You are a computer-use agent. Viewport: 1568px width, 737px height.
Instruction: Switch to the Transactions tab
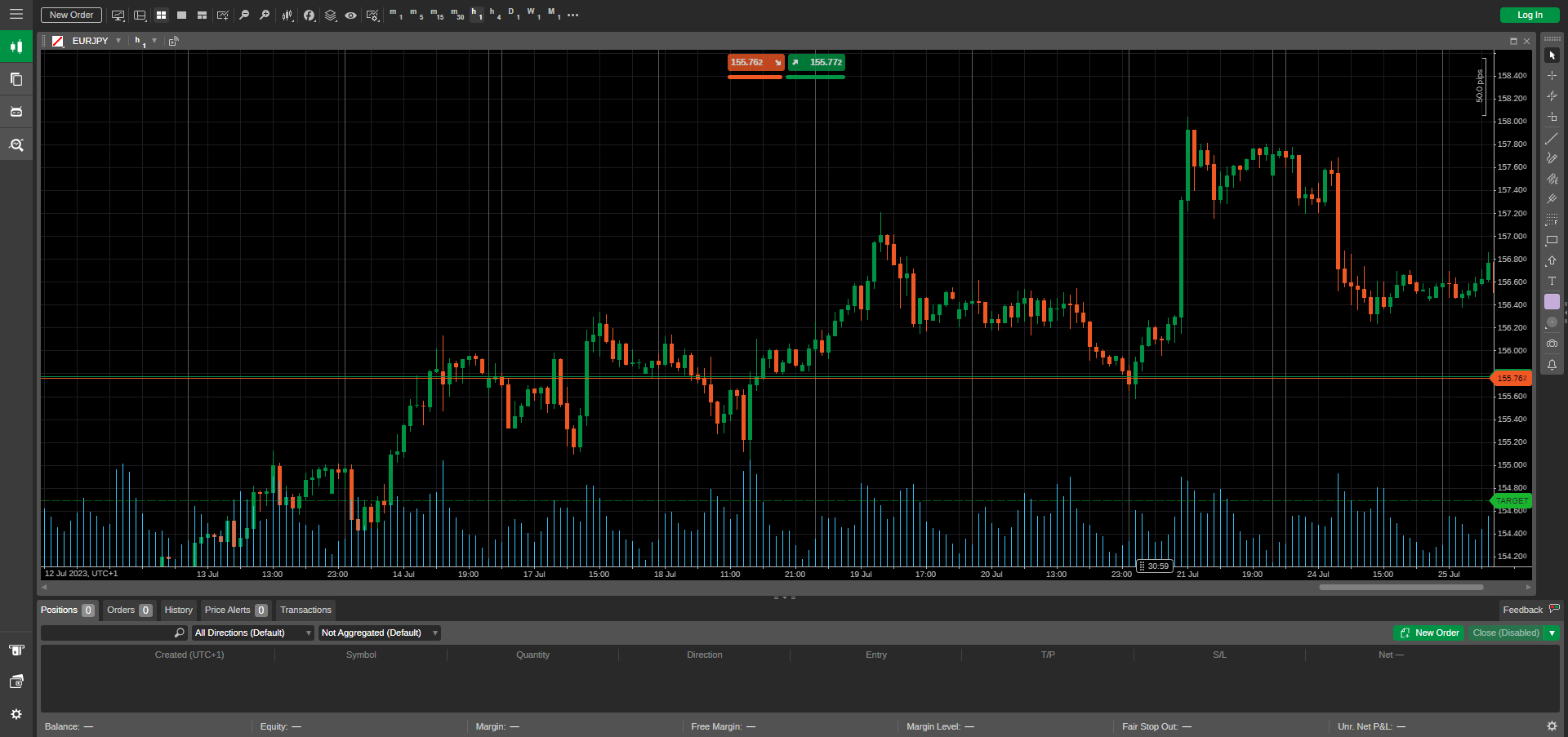[x=305, y=610]
